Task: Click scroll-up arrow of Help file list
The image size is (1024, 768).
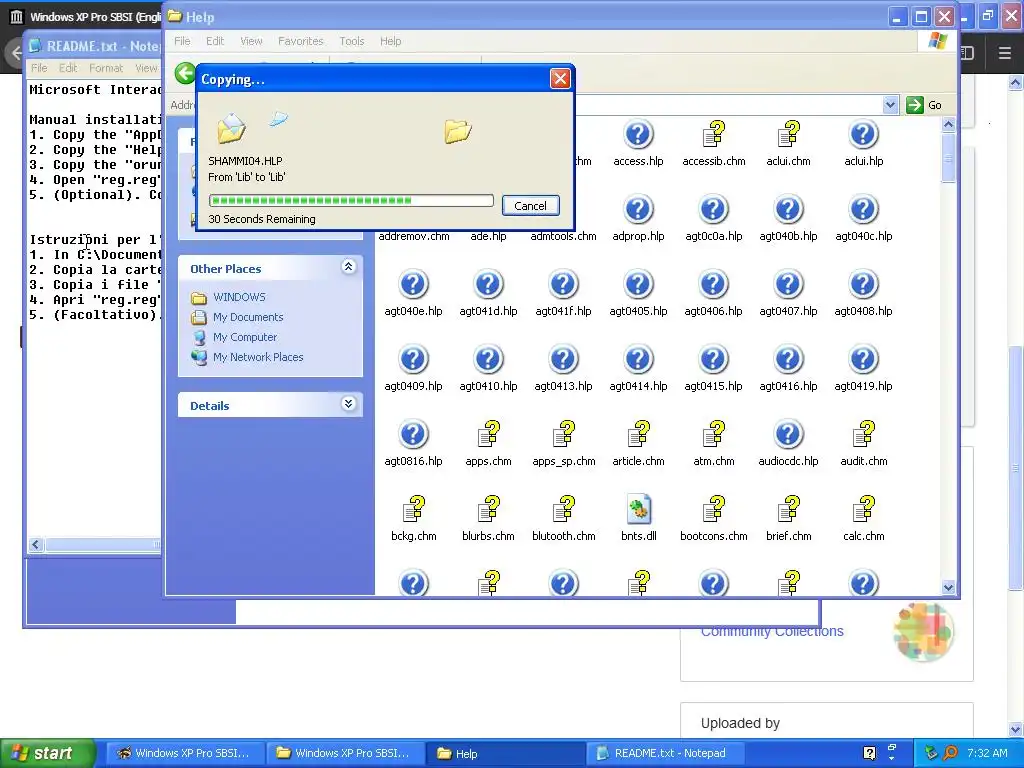Action: point(948,124)
